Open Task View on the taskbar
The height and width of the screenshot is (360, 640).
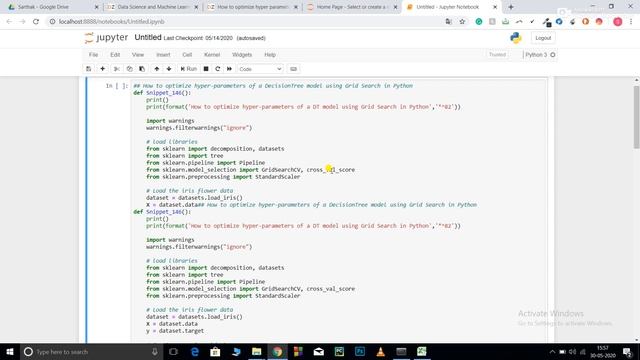coord(173,351)
